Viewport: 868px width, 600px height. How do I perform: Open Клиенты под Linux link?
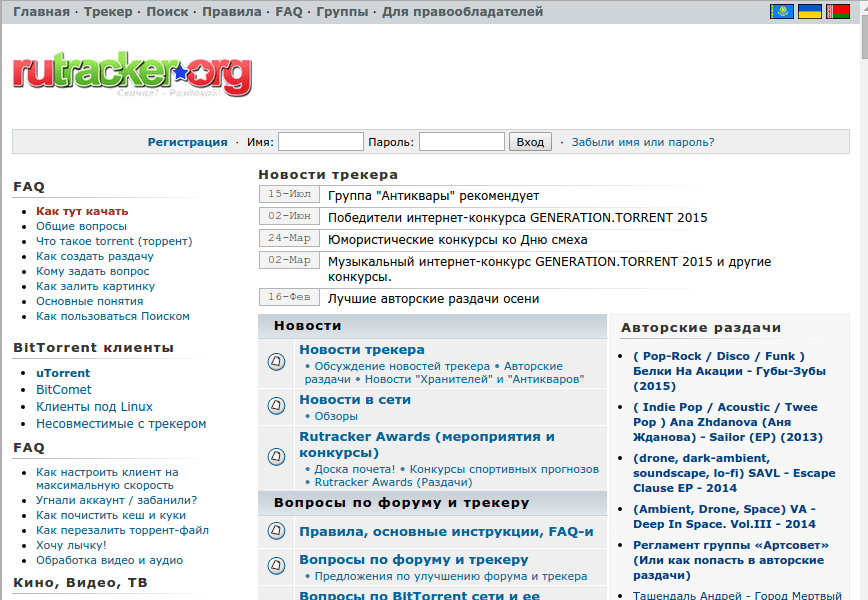pos(94,407)
